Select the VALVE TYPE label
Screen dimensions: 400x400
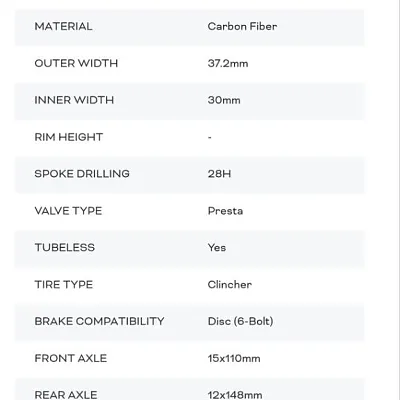pos(68,211)
